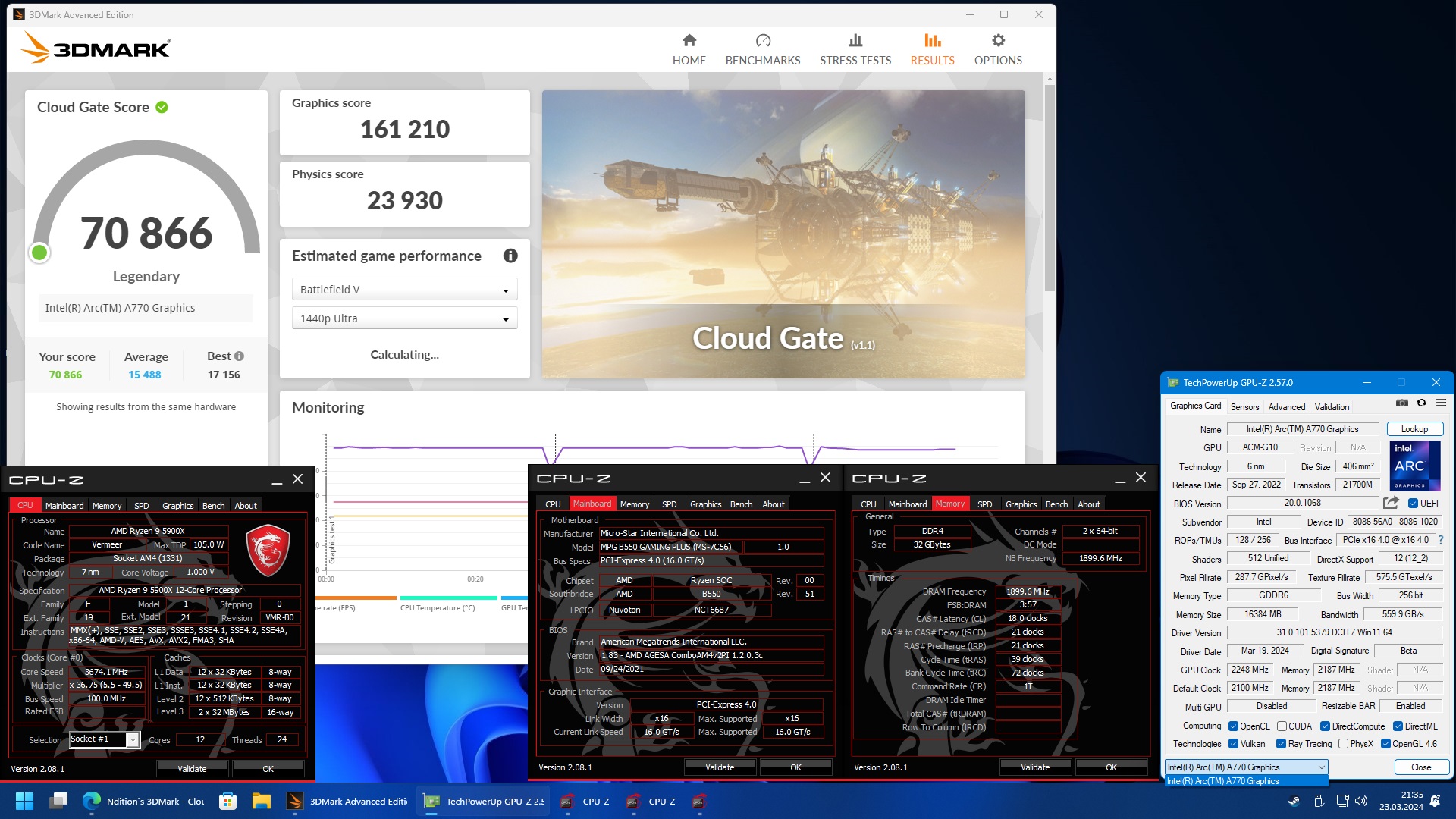
Task: Click the notification bell in the taskbar
Action: tap(1436, 801)
